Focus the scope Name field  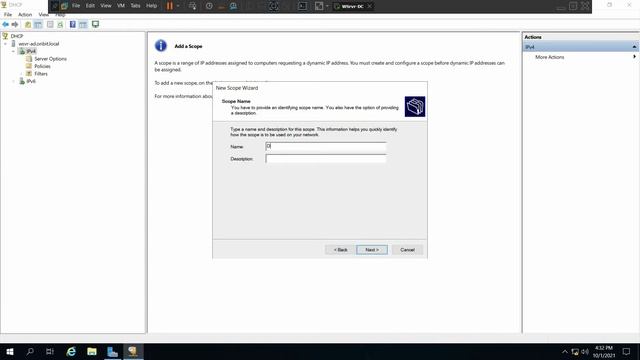(326, 146)
